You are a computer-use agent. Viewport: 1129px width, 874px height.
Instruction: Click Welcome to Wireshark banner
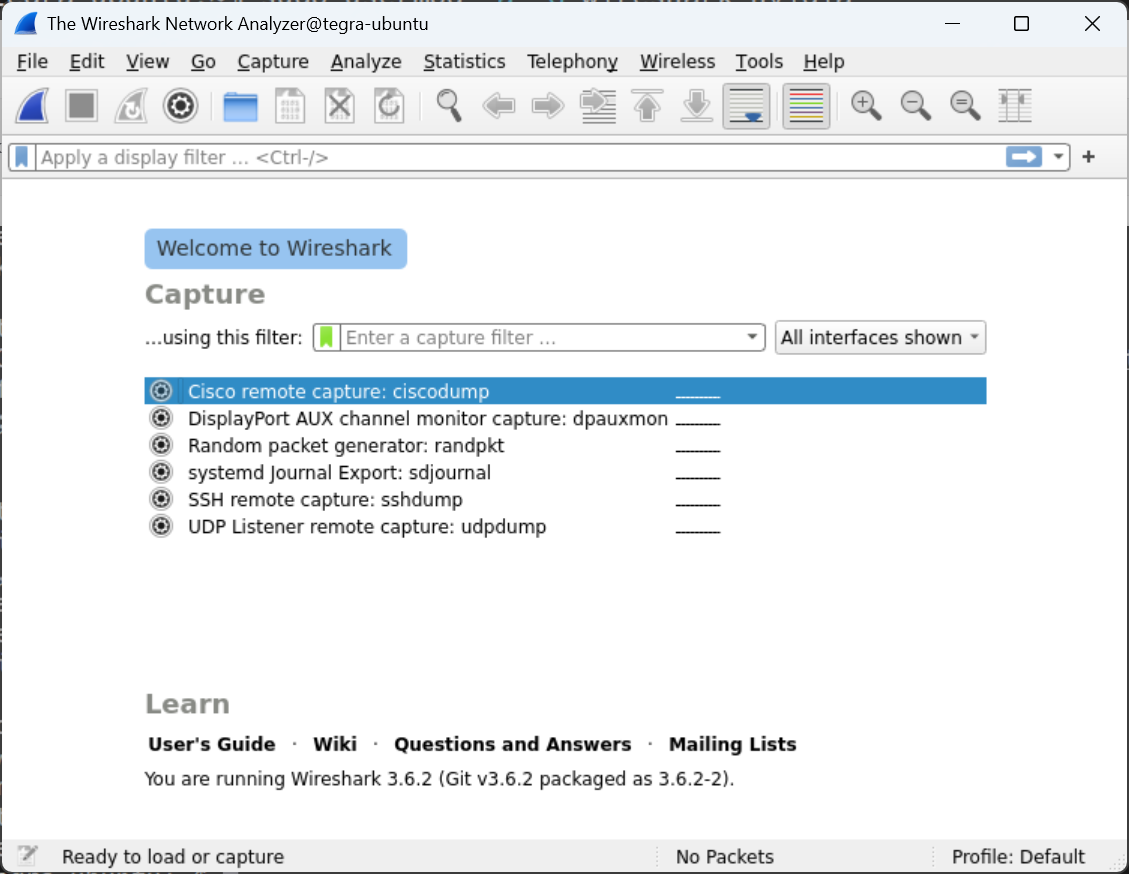coord(276,248)
